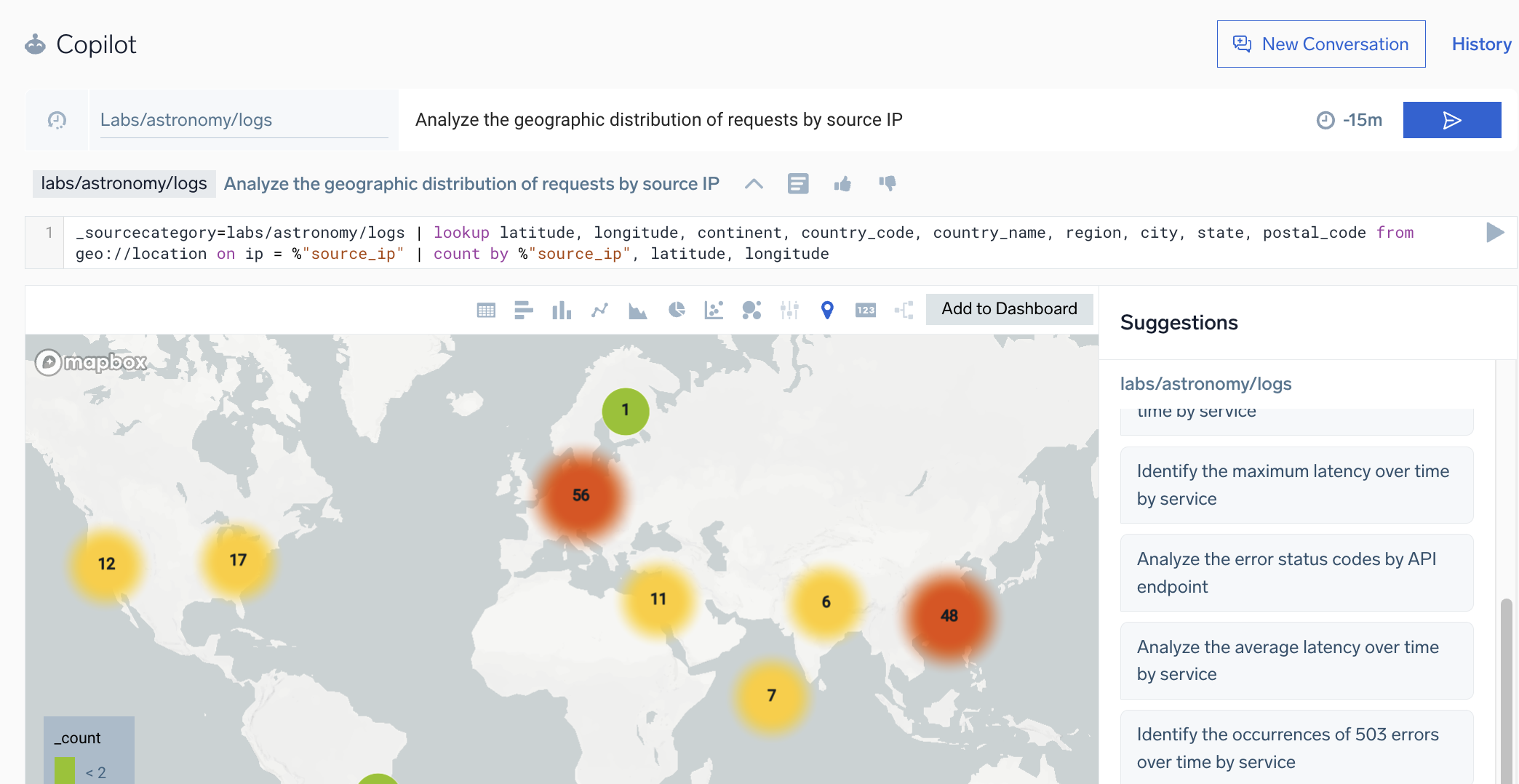Select the horizontal bar chart icon
The width and height of the screenshot is (1519, 784).
(524, 311)
